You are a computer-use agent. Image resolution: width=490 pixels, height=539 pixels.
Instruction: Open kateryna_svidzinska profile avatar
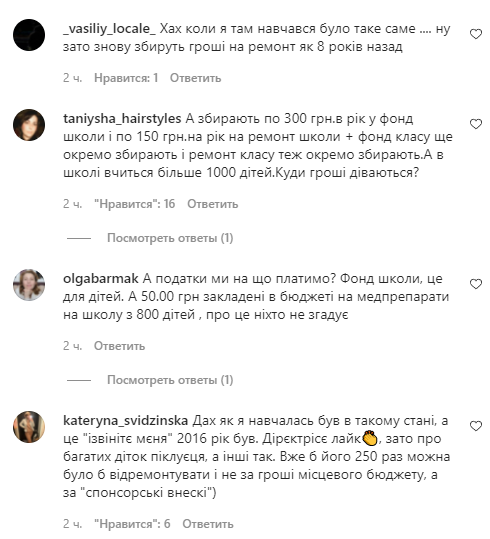pos(29,427)
